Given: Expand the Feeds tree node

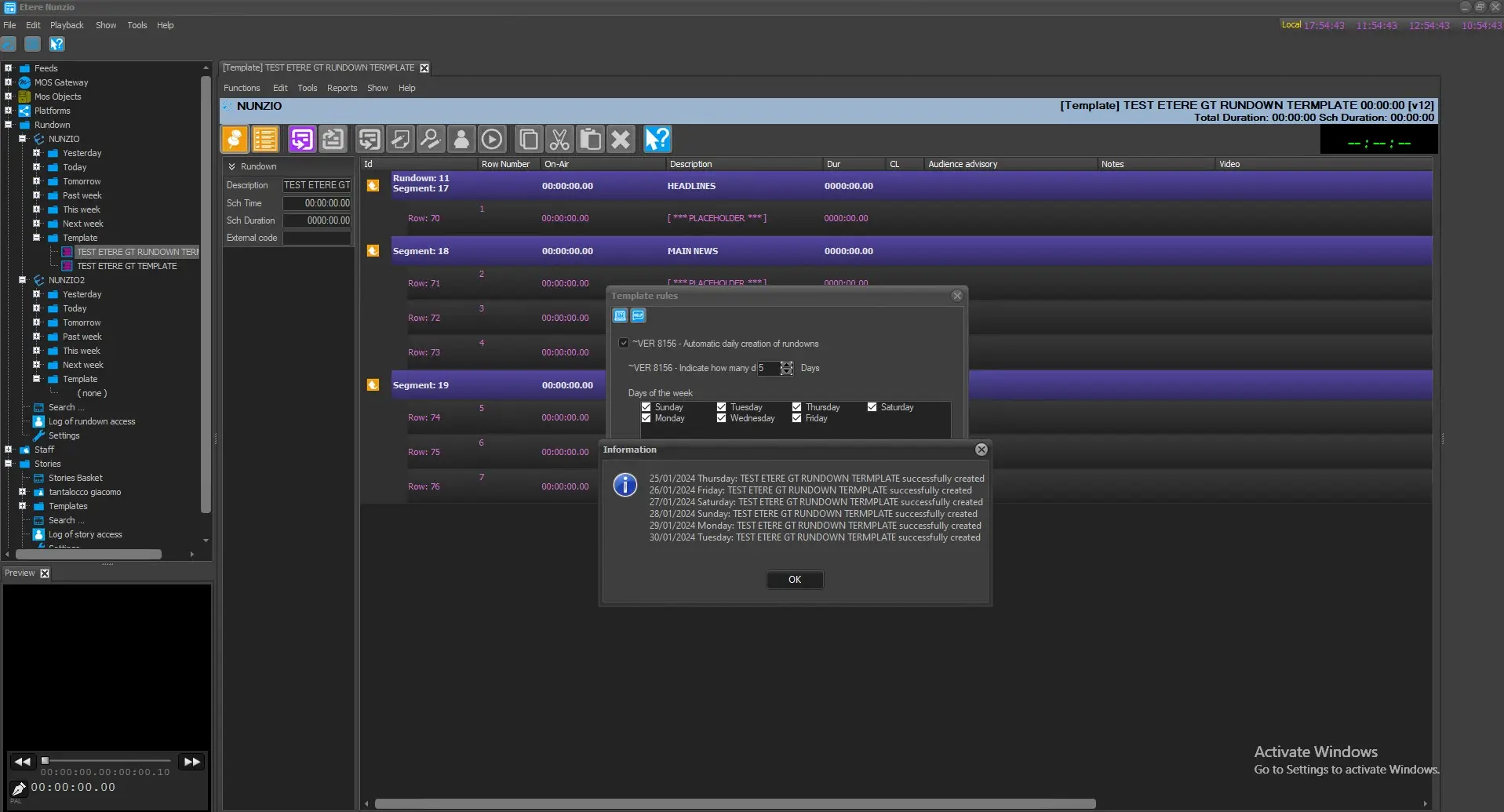Looking at the screenshot, I should (9, 68).
